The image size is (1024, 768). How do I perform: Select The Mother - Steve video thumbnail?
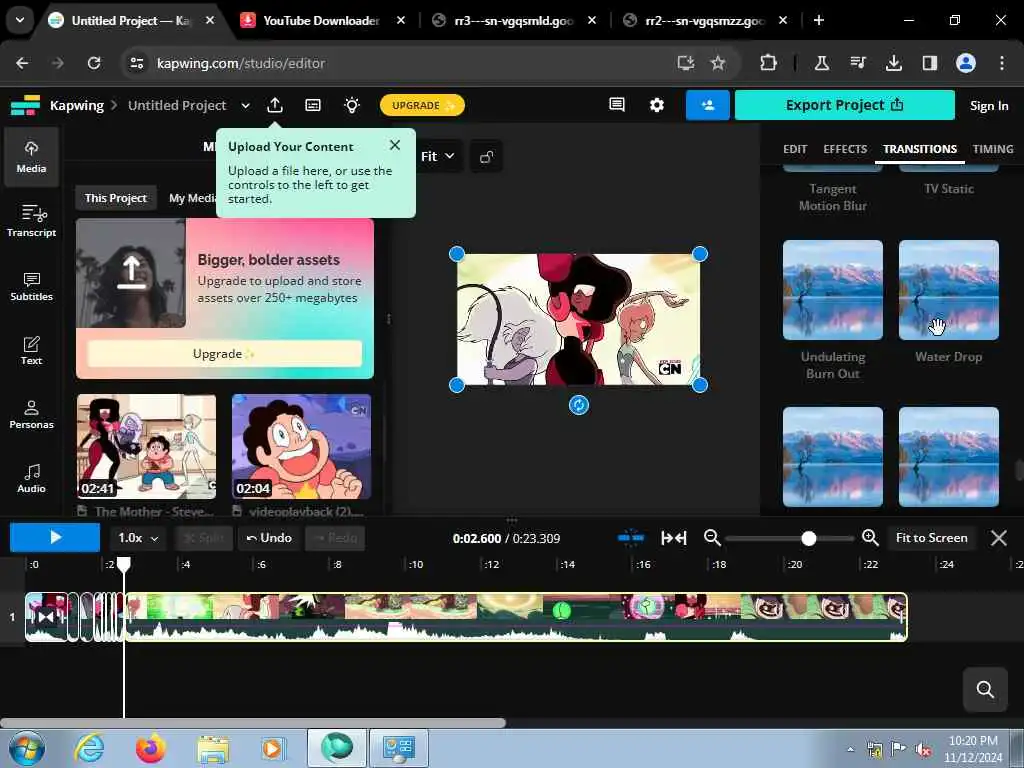[x=146, y=447]
